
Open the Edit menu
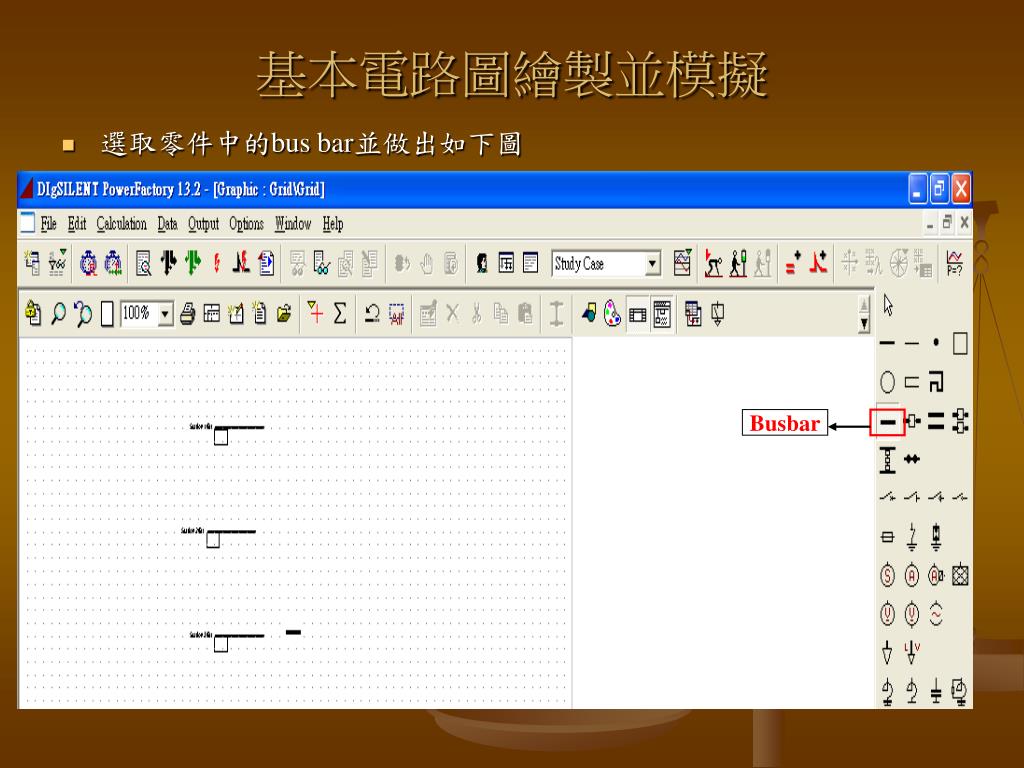click(x=77, y=224)
